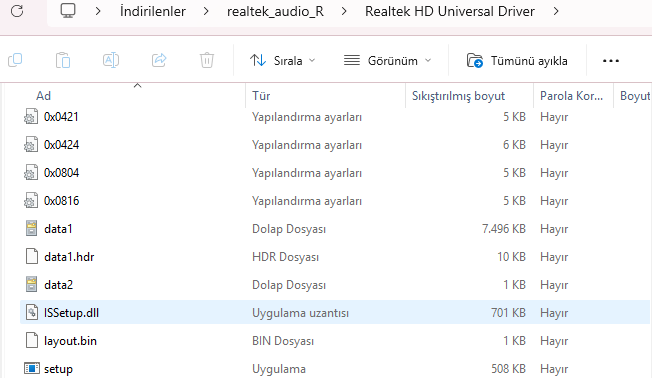
Task: Click the Dolap Dosyası type of data2
Action: click(x=289, y=285)
